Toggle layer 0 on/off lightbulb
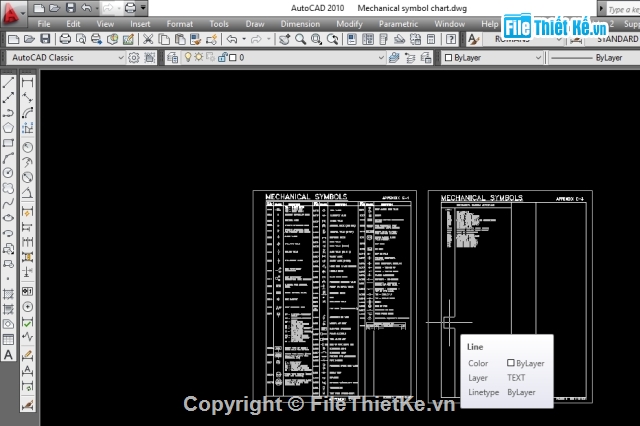640x426 pixels. click(x=188, y=57)
